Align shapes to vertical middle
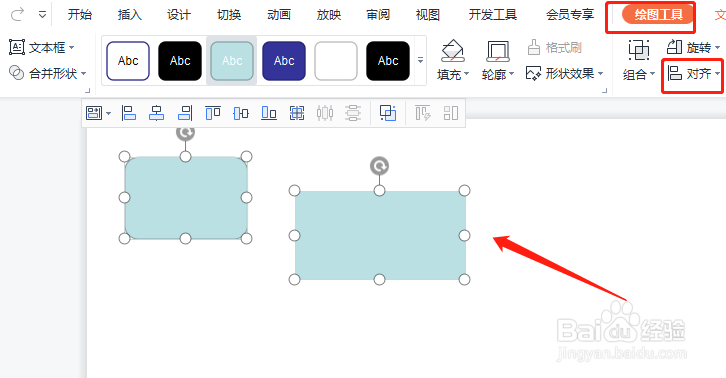This screenshot has width=726, height=378. (241, 113)
